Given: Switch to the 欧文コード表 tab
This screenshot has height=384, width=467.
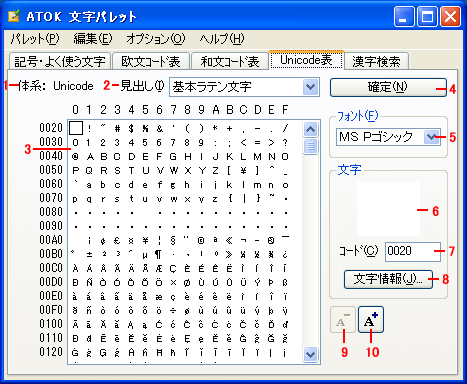Looking at the screenshot, I should tap(151, 61).
